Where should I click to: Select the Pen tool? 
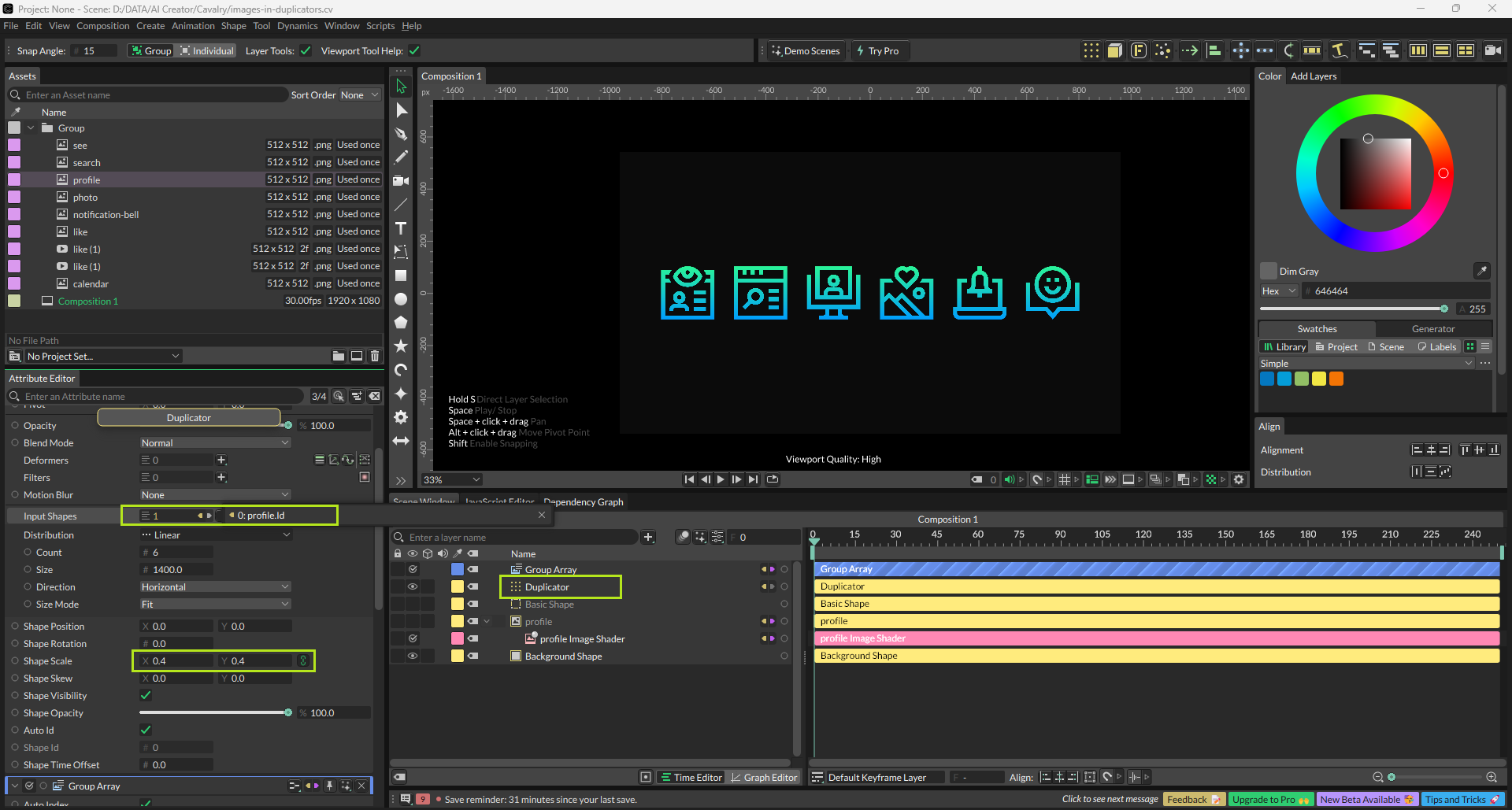[x=401, y=134]
